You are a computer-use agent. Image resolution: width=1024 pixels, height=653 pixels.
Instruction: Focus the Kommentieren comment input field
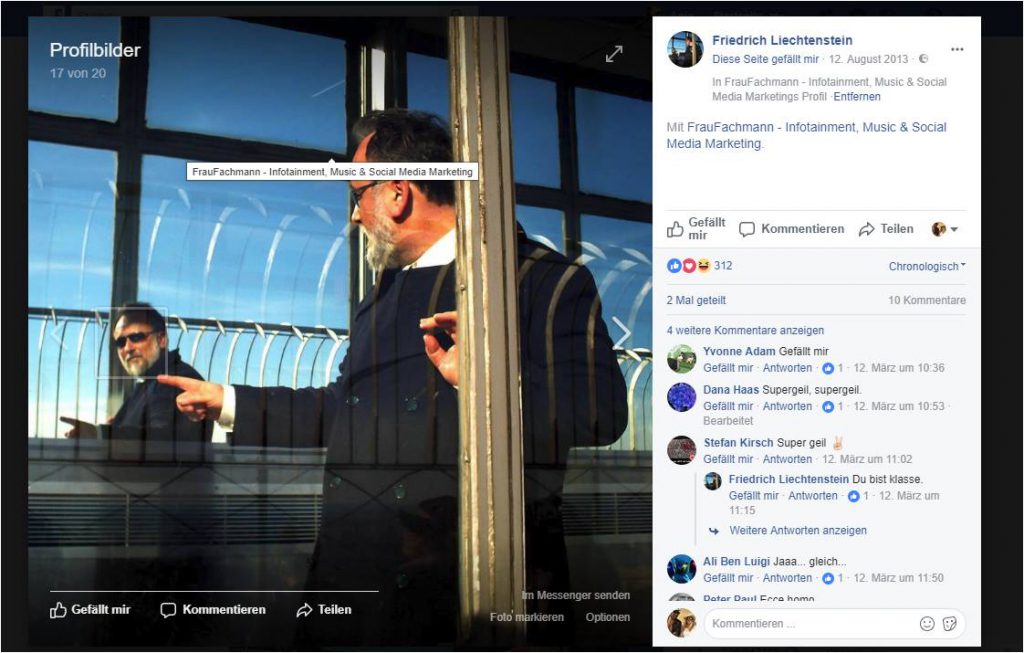[810, 623]
